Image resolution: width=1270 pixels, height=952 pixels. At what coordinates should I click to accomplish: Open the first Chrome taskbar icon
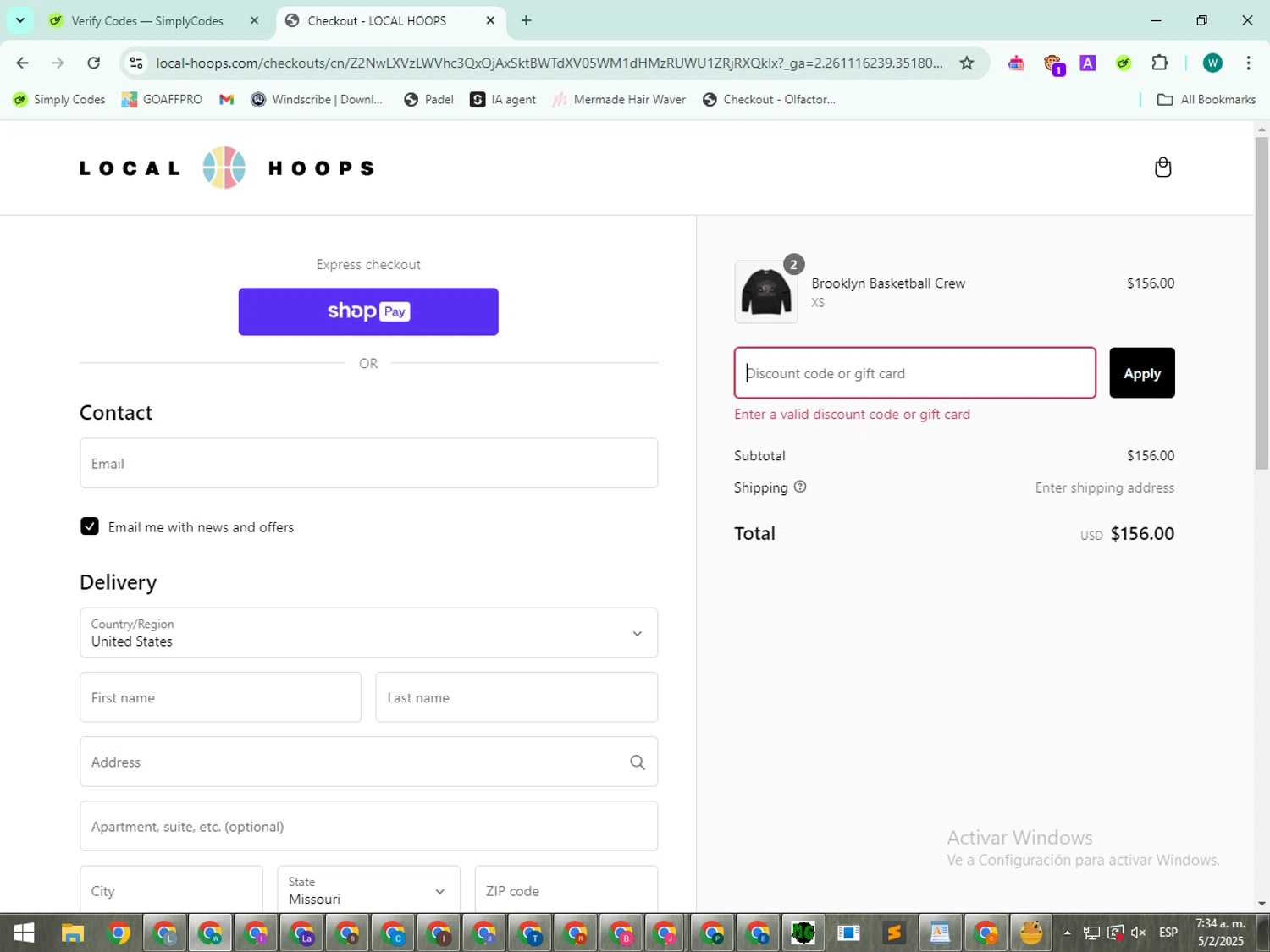pyautogui.click(x=119, y=933)
